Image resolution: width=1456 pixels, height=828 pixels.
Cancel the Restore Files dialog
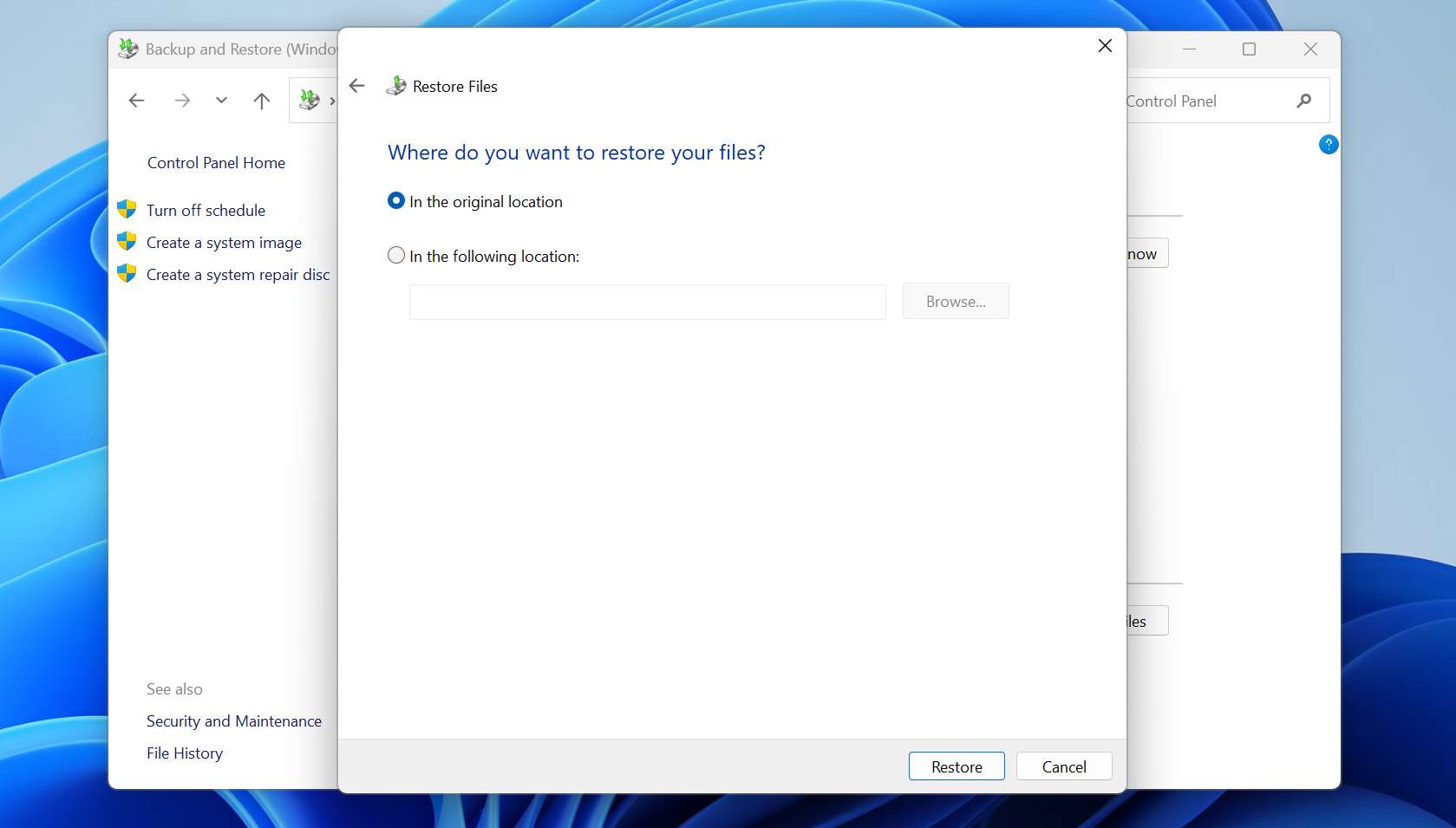1064,766
